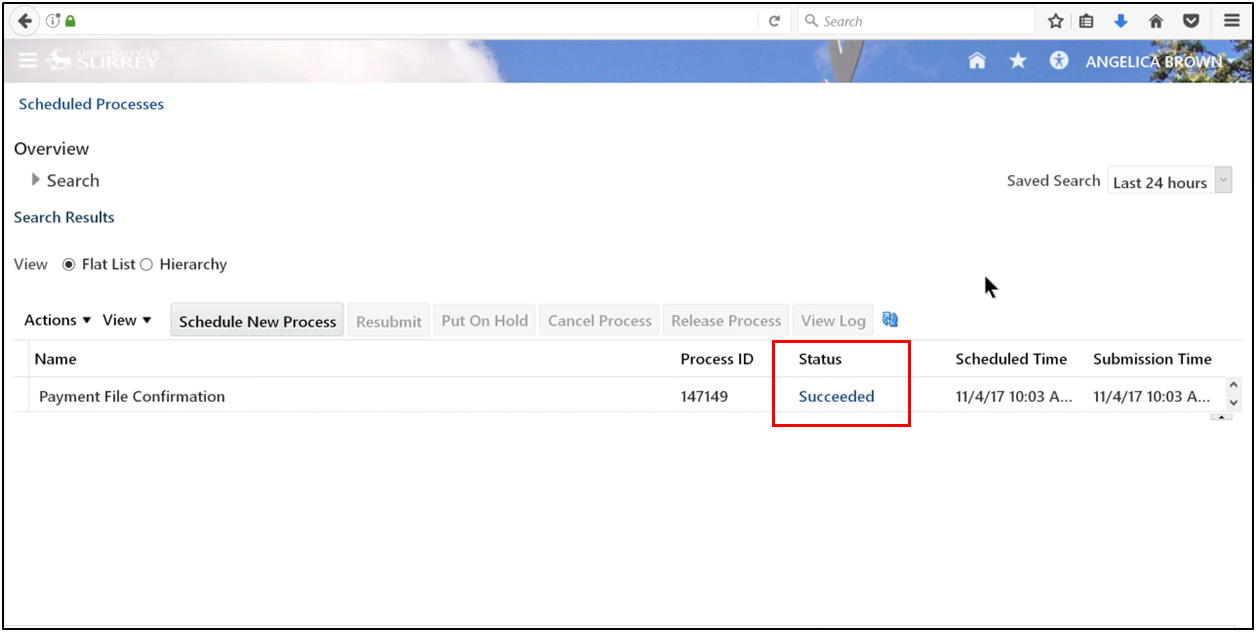Open the Succeeded status link

click(x=836, y=396)
